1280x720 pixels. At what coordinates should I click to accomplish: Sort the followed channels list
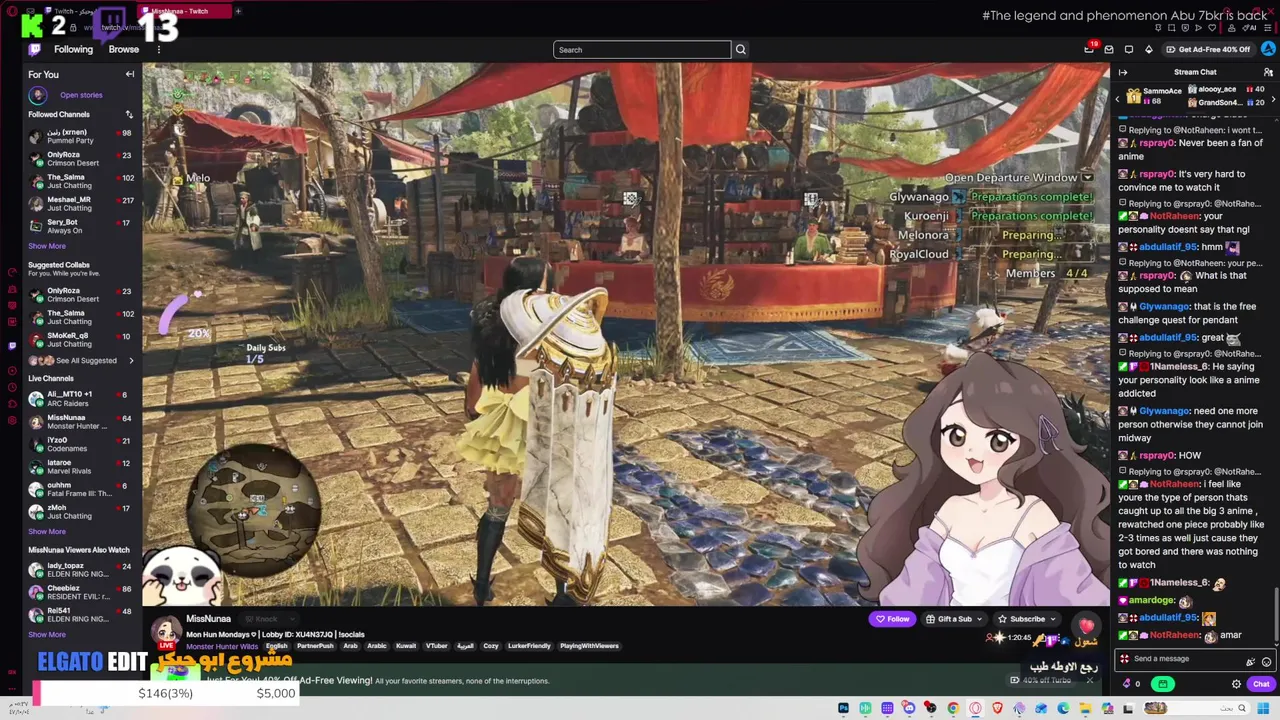[x=129, y=114]
